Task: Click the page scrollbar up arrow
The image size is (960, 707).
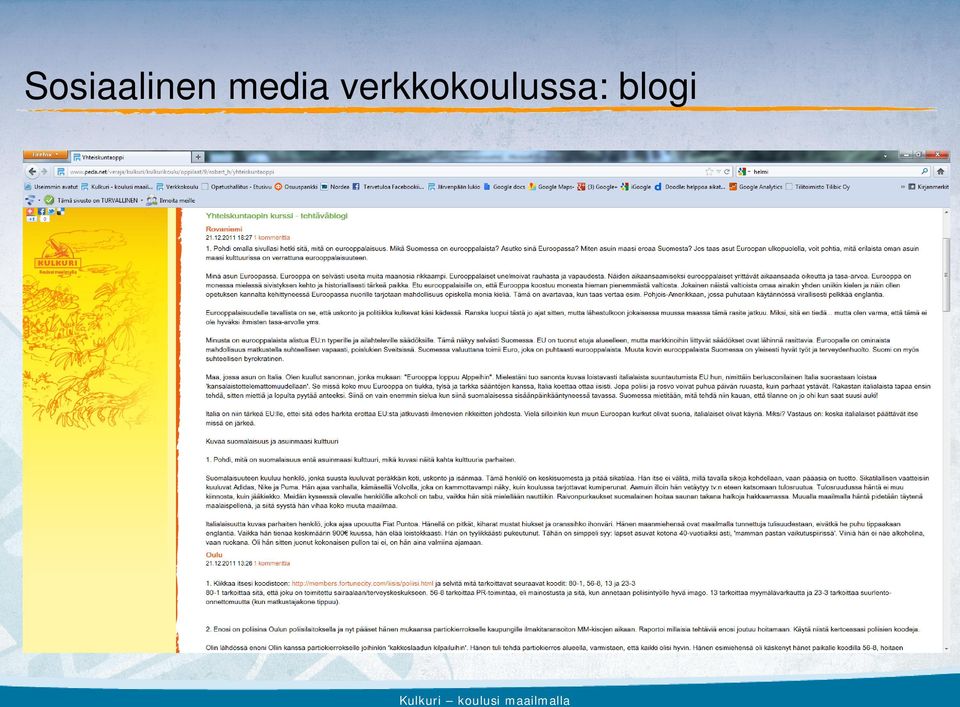Action: click(x=947, y=212)
